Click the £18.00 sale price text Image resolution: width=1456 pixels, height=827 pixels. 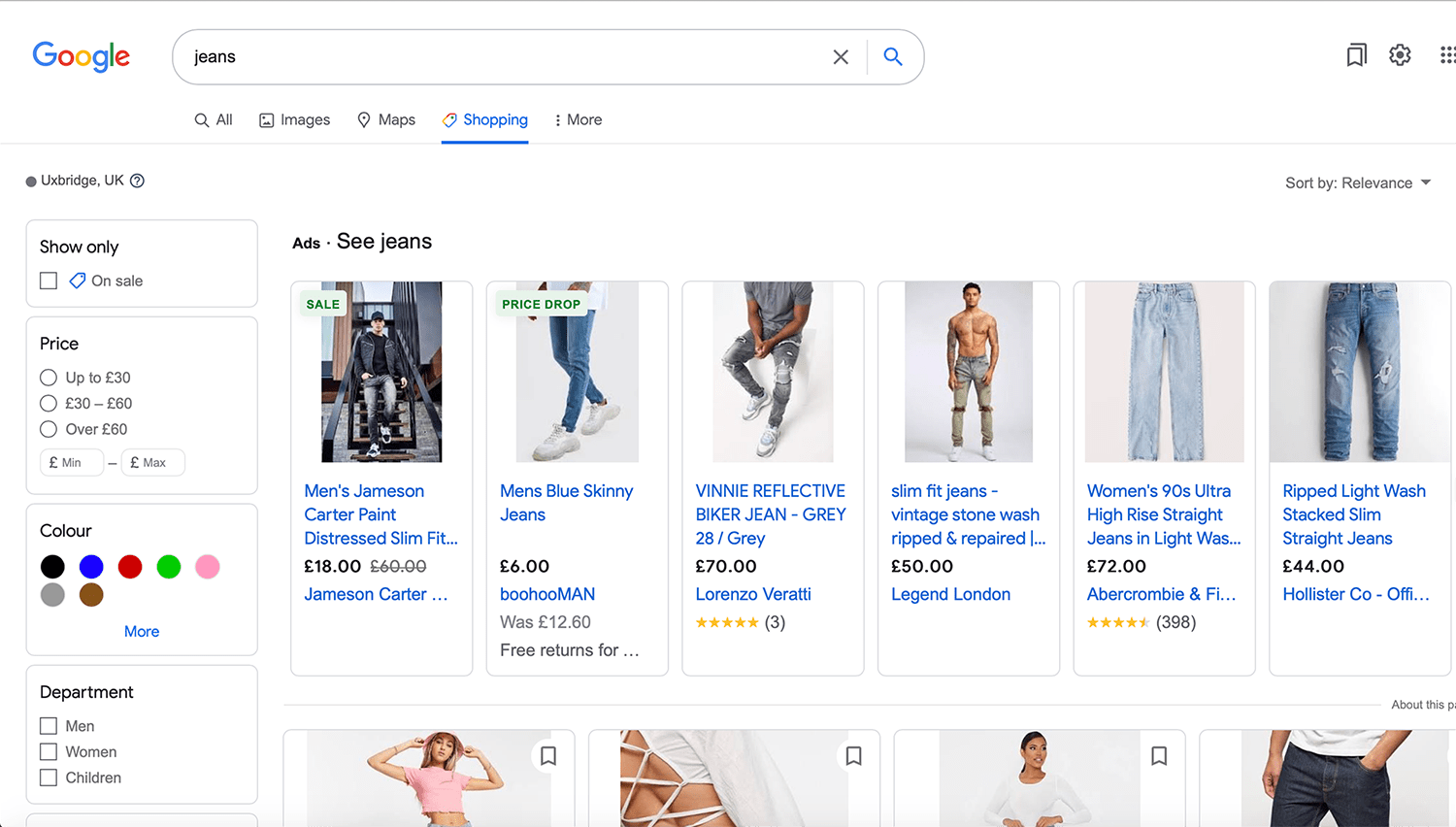tap(332, 566)
